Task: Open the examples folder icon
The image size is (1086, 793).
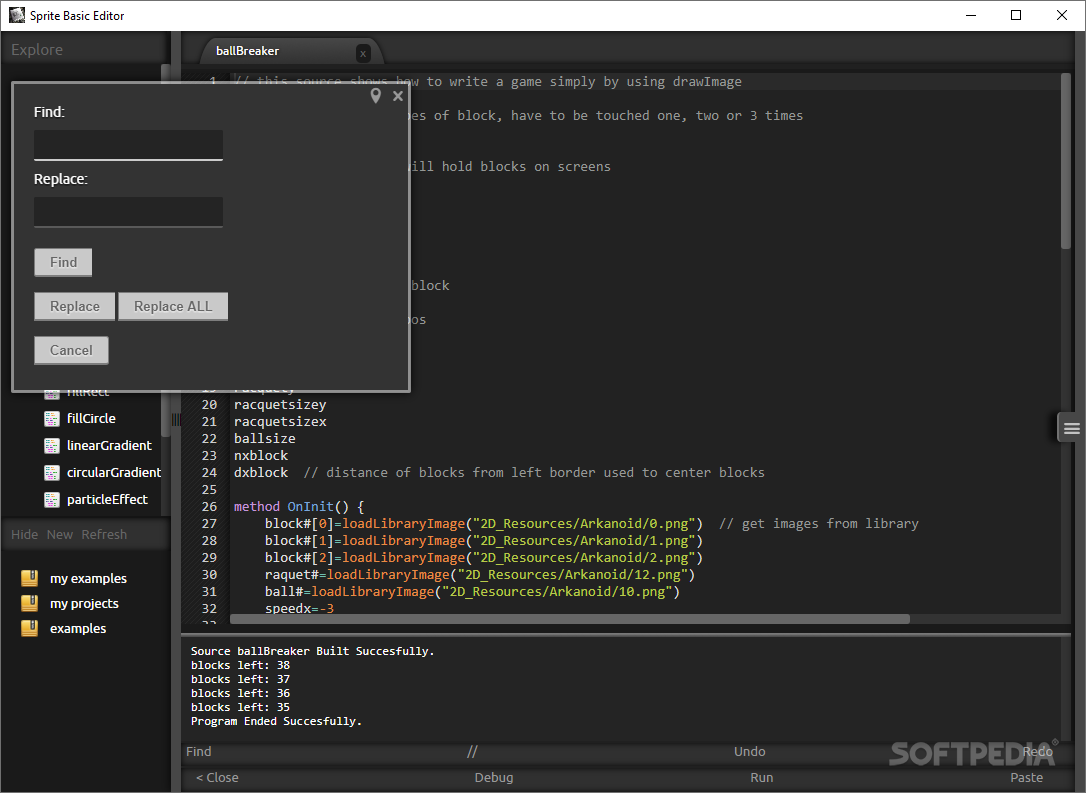Action: click(x=30, y=628)
